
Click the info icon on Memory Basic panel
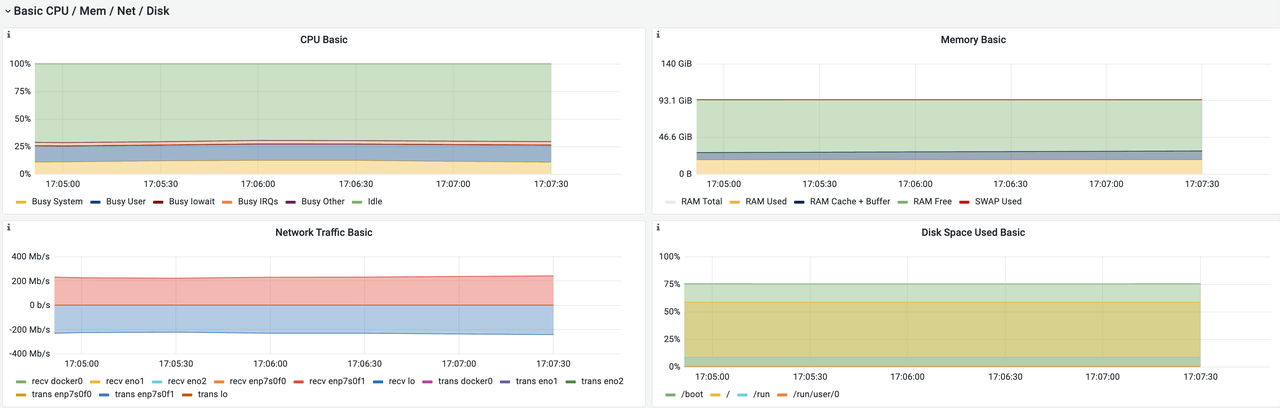(x=657, y=35)
